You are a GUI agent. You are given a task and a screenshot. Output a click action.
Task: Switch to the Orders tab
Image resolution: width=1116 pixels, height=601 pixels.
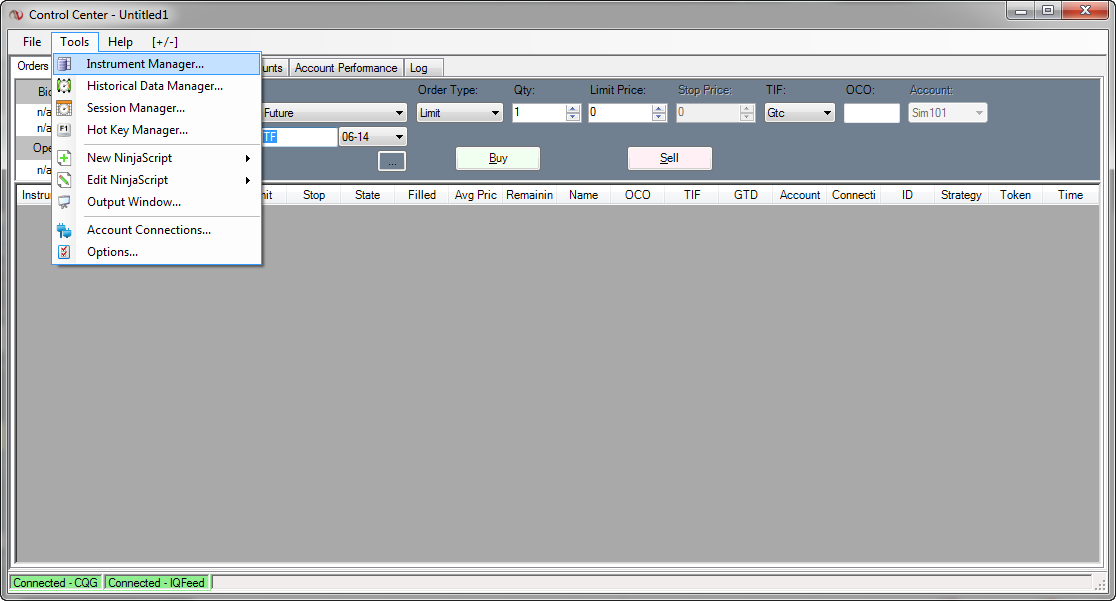click(x=33, y=66)
